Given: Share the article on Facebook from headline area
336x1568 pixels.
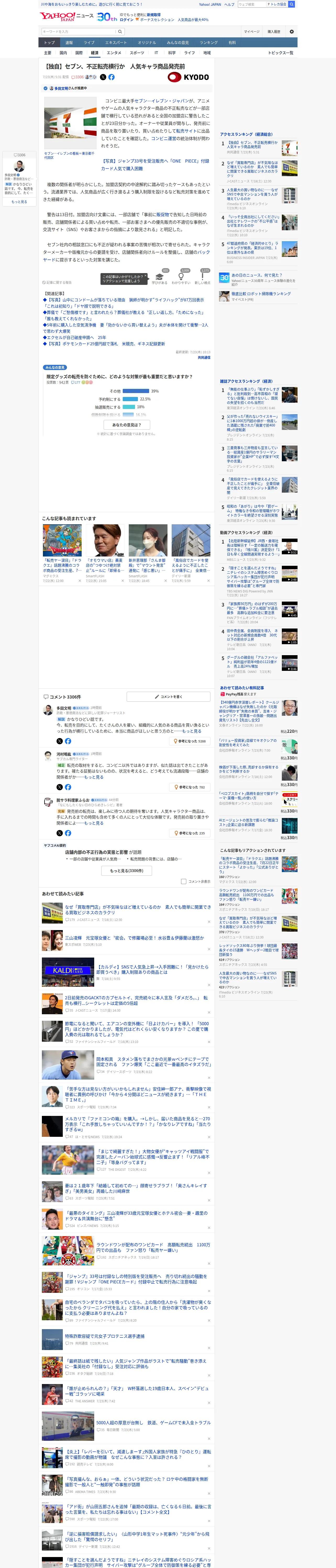Looking at the screenshot, I should [x=111, y=77].
